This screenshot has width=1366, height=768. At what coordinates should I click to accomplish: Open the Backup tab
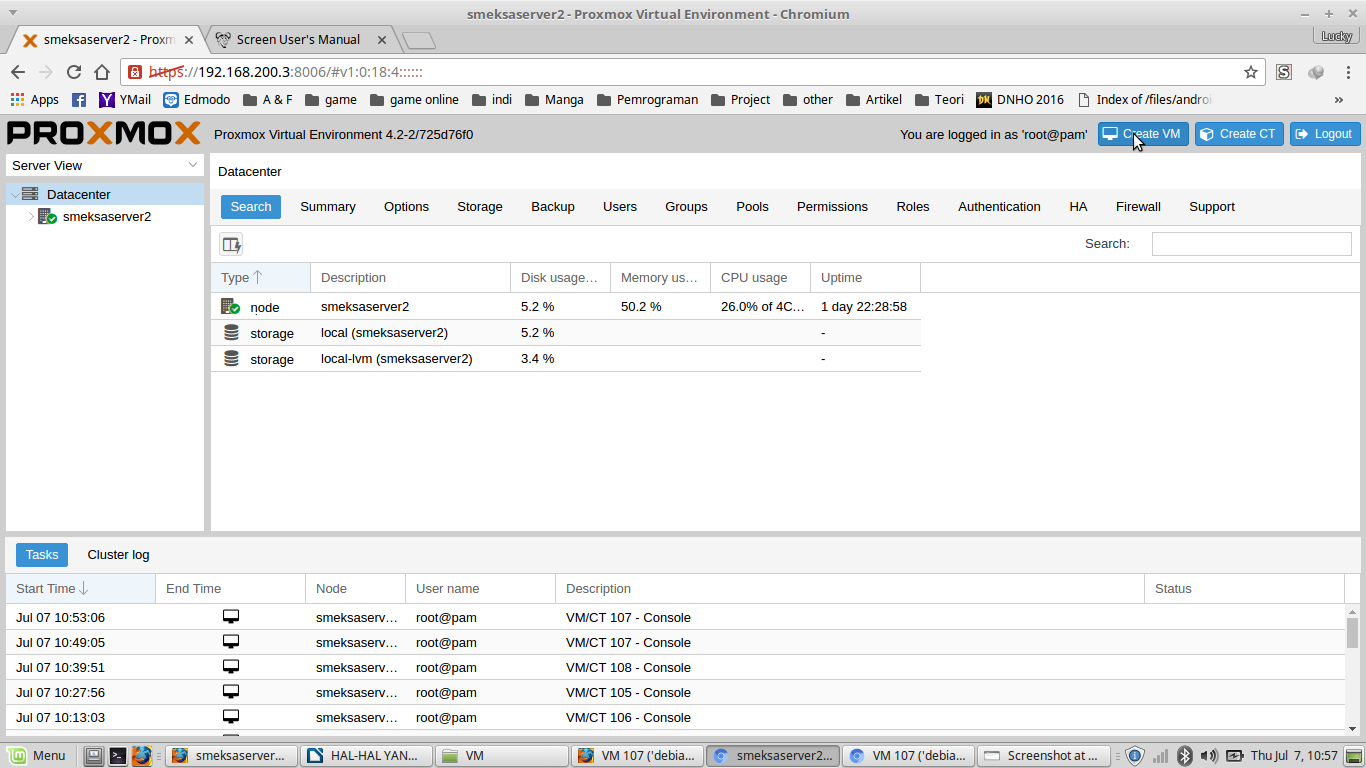[553, 207]
